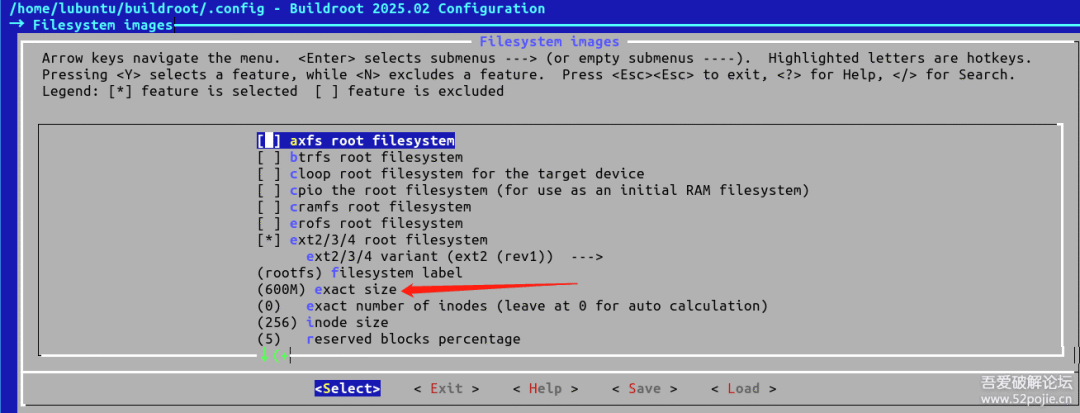Edit the rootfs filesystem label value
This screenshot has width=1080, height=413.
[x=360, y=273]
